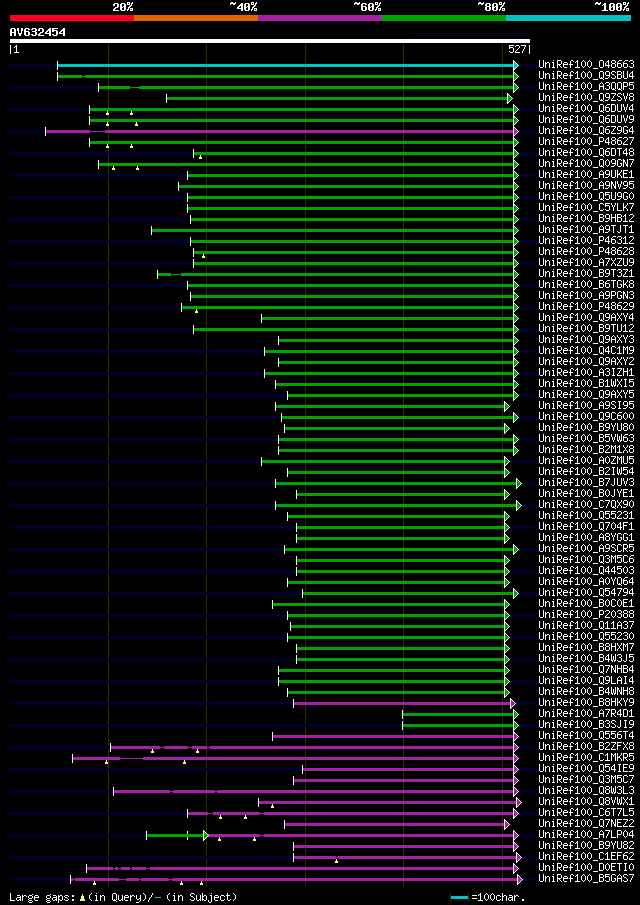This screenshot has height=905, width=640.
Task: Click the purple ~60% legend segment
Action: tap(320, 18)
